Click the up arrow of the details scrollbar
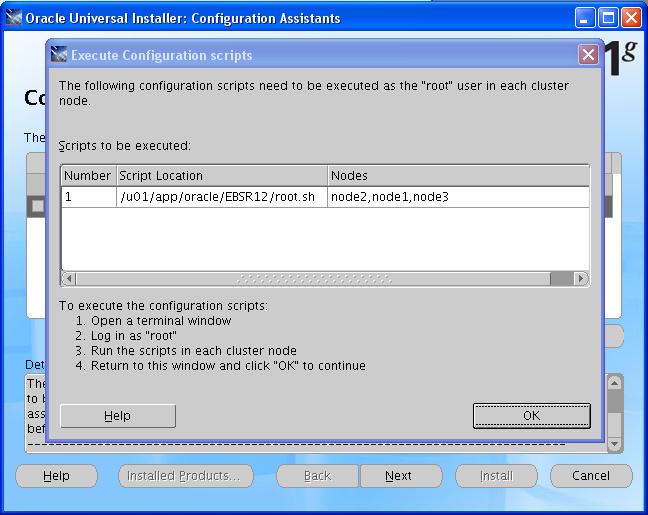648x515 pixels. pos(615,382)
